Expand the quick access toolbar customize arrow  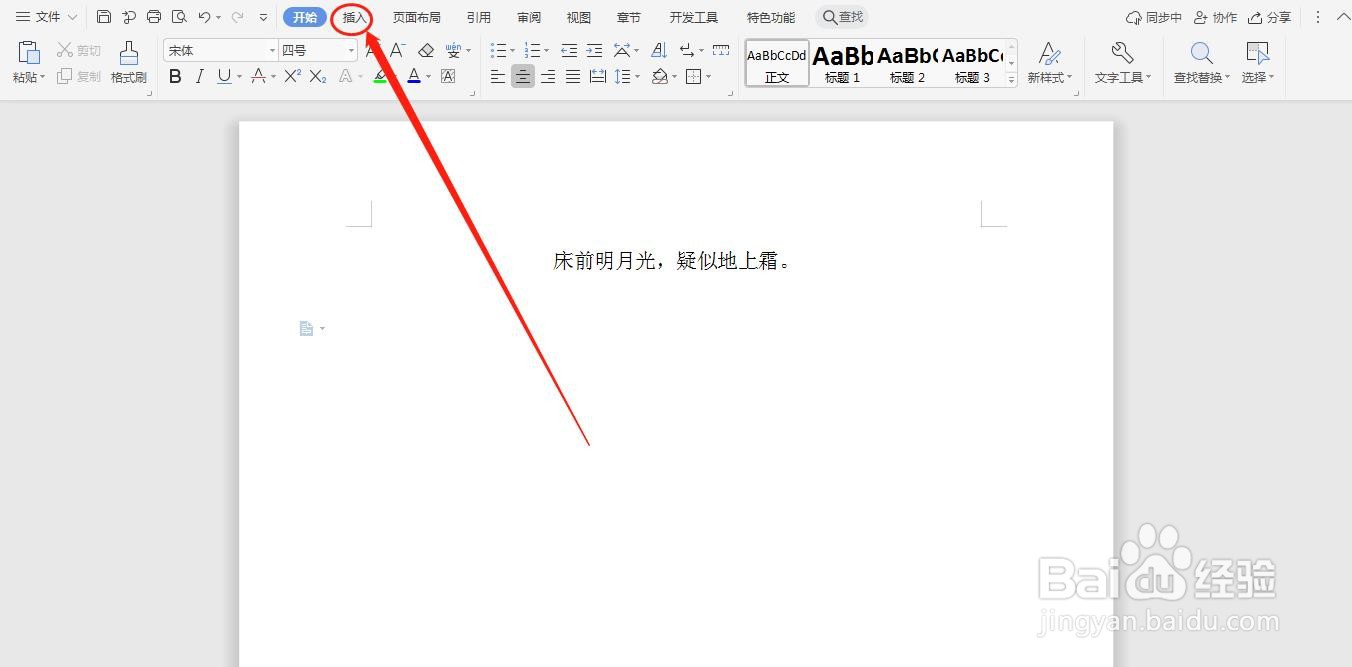263,17
